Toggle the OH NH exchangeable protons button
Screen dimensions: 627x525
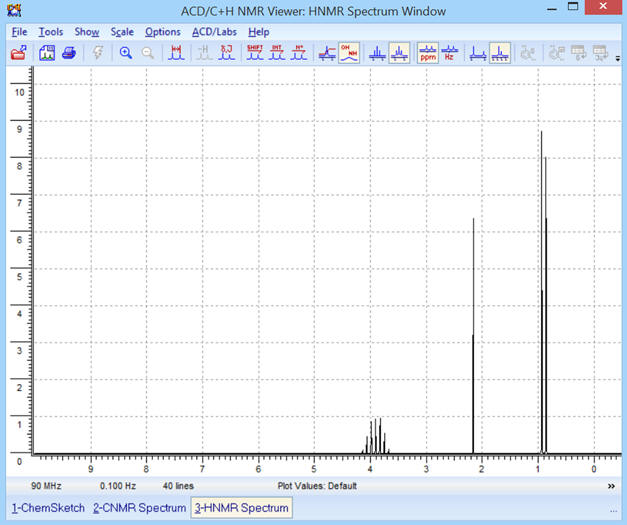349,53
